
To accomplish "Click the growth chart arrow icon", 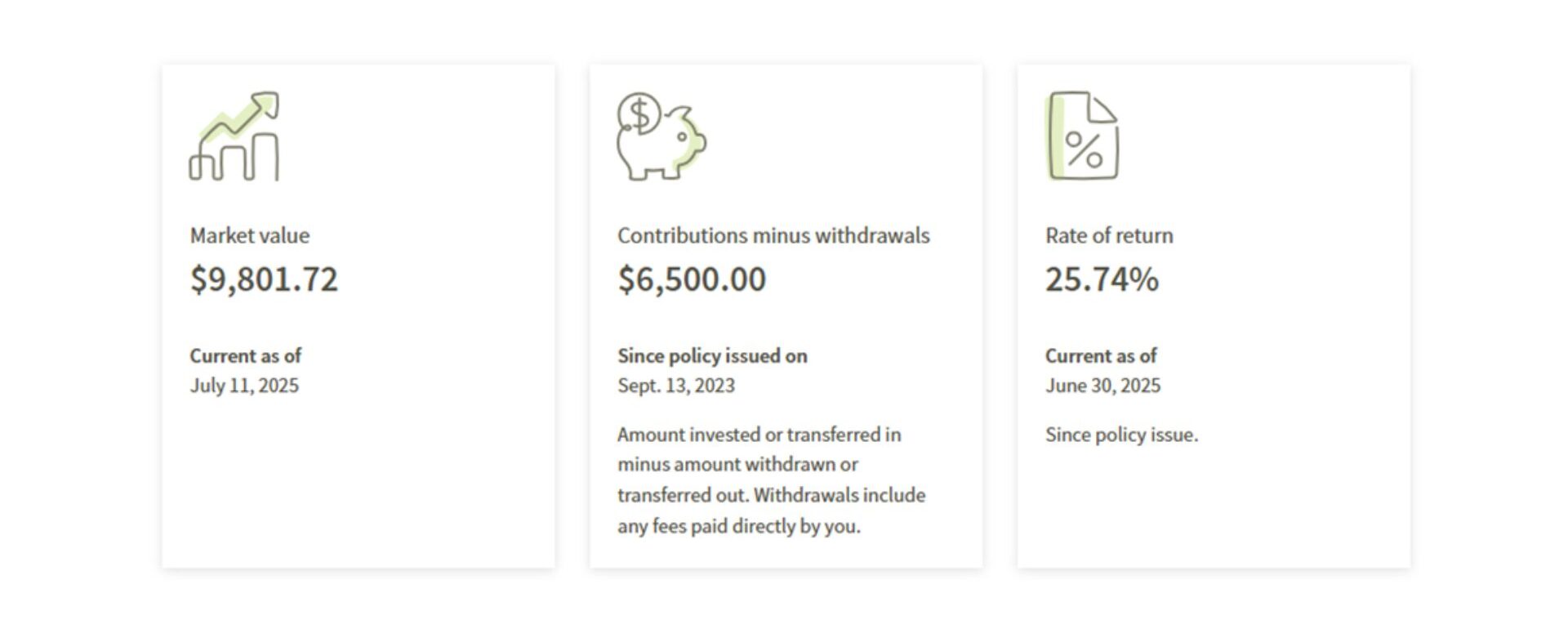I will pyautogui.click(x=234, y=136).
